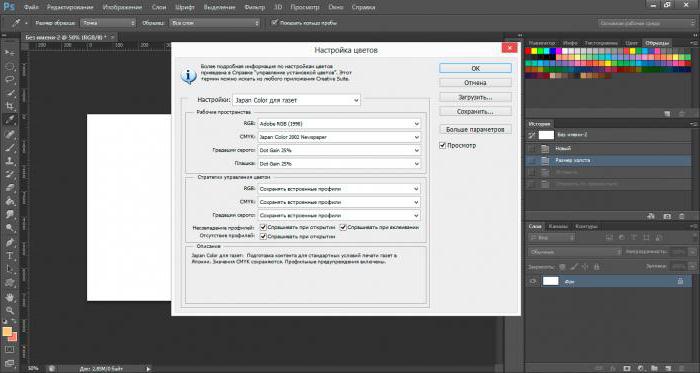Screen dimensions: 700x373
Task: Add layer mask icon in Layers panel
Action: coord(627,369)
